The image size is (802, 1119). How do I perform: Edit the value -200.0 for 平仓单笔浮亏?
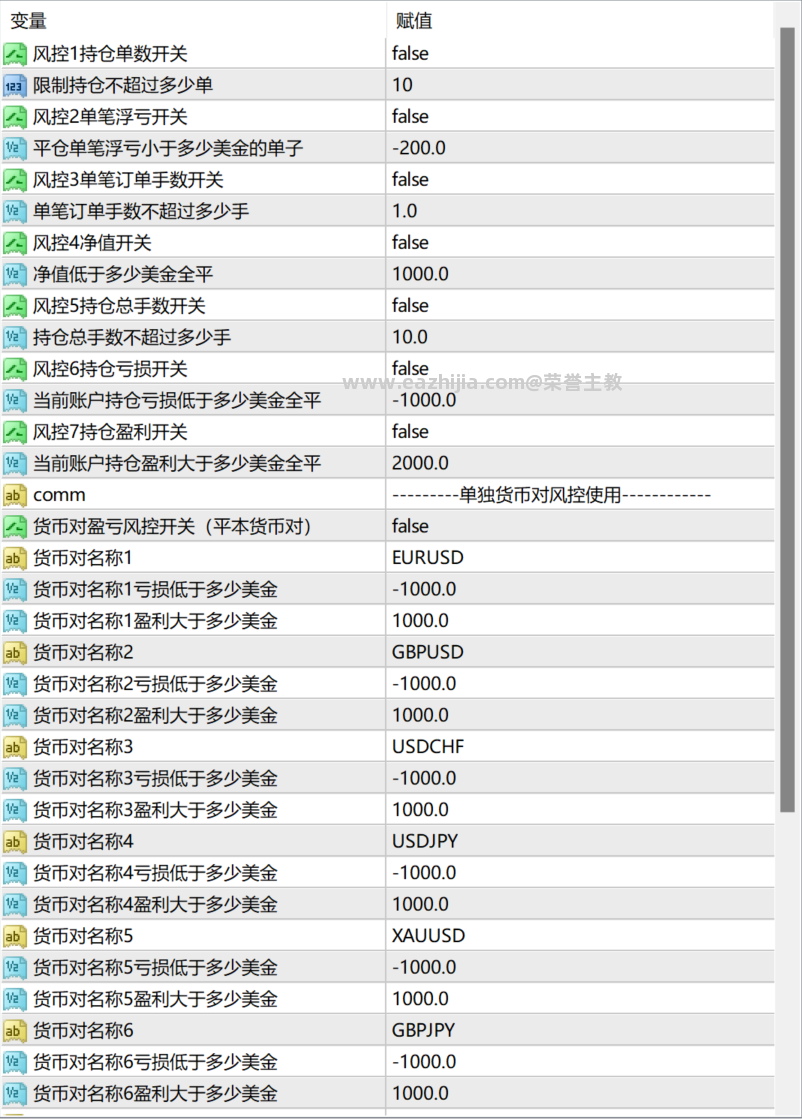tap(419, 148)
